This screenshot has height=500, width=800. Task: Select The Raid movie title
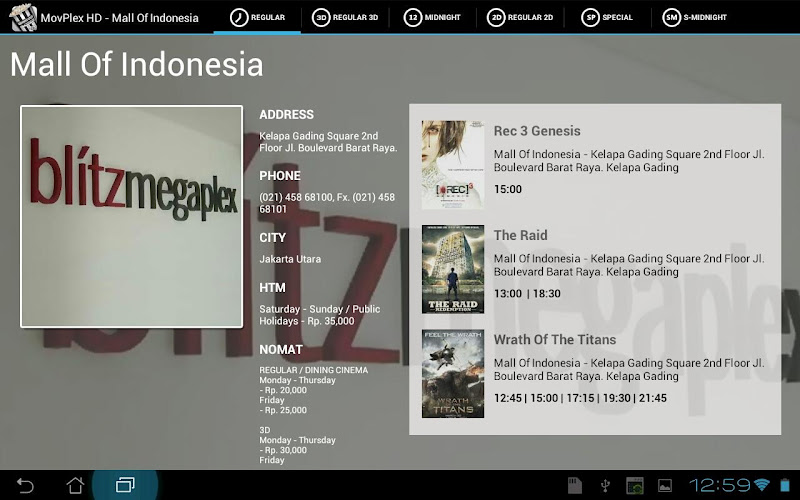(520, 235)
